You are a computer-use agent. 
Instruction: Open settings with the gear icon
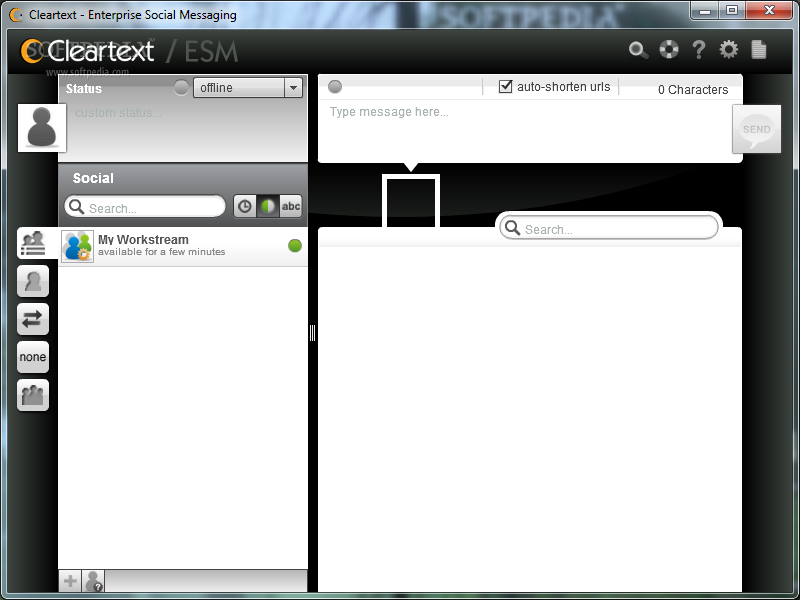(x=729, y=49)
